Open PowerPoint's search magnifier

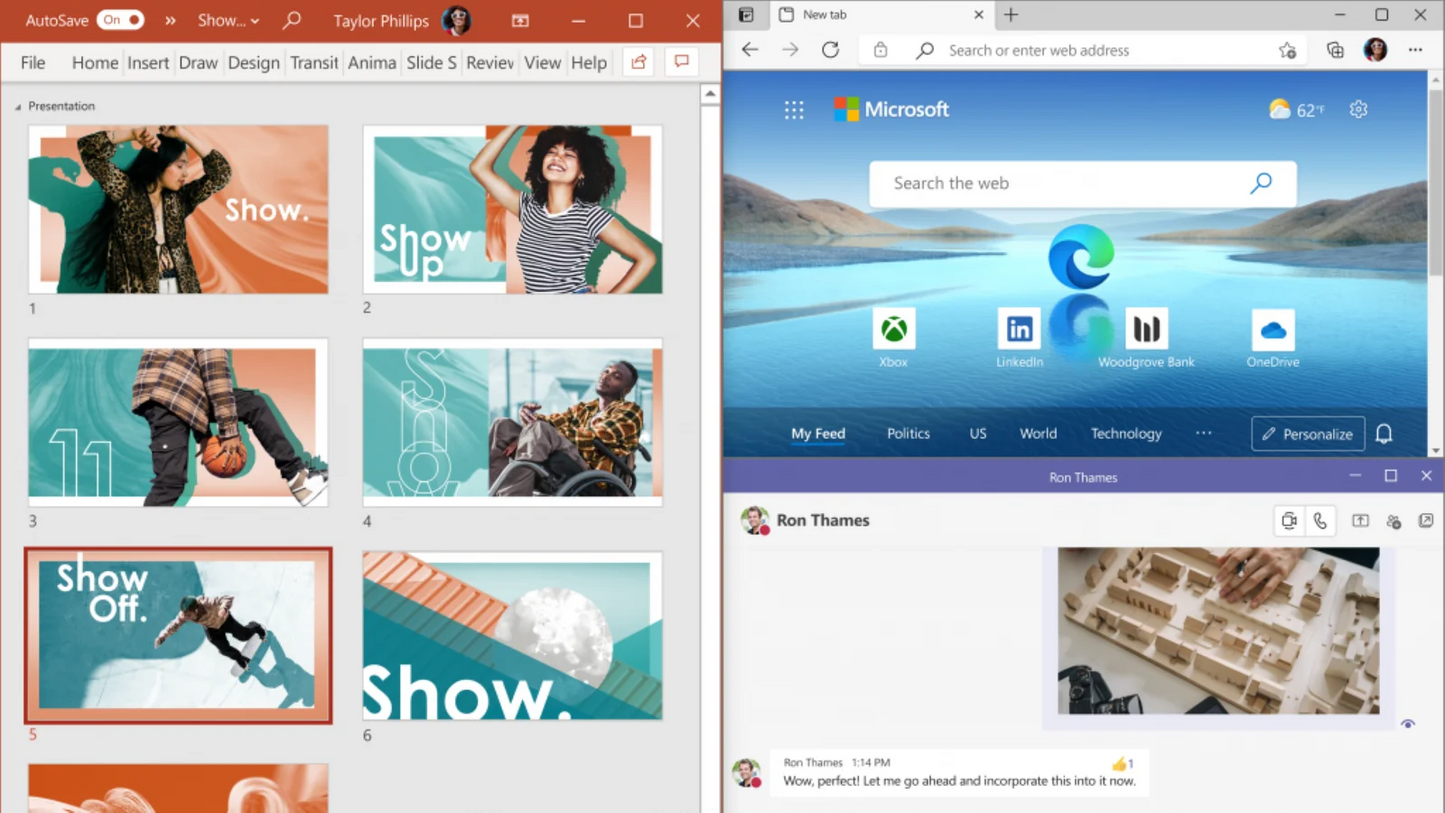point(291,20)
